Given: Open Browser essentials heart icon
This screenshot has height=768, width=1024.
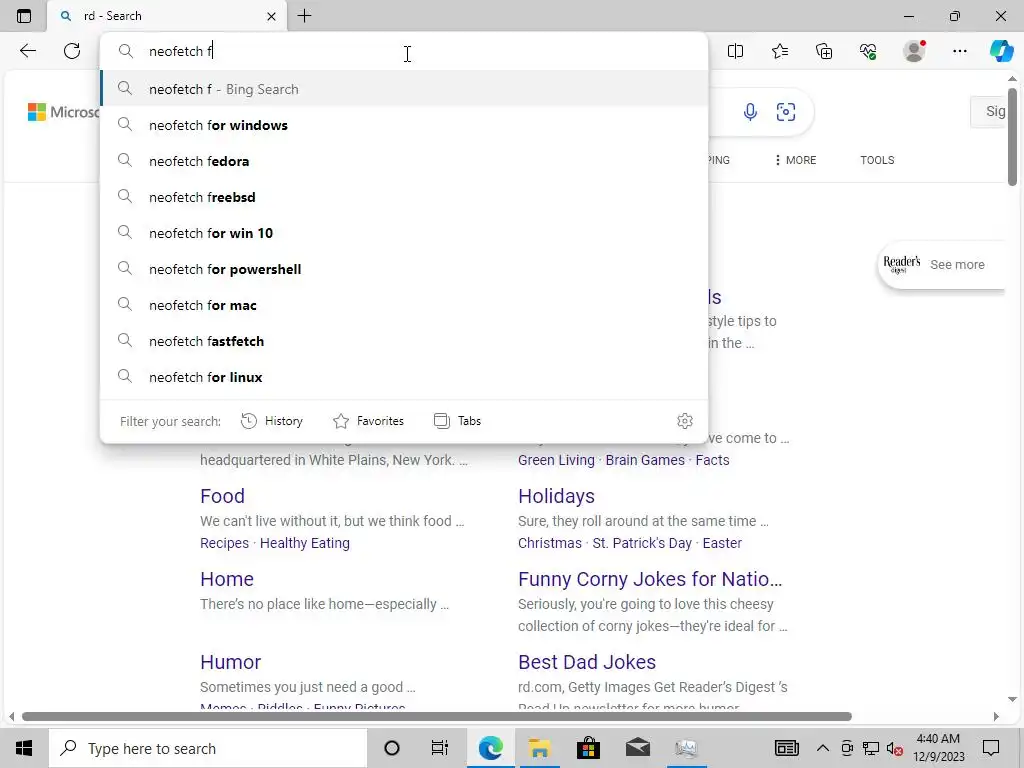Looking at the screenshot, I should [x=868, y=51].
